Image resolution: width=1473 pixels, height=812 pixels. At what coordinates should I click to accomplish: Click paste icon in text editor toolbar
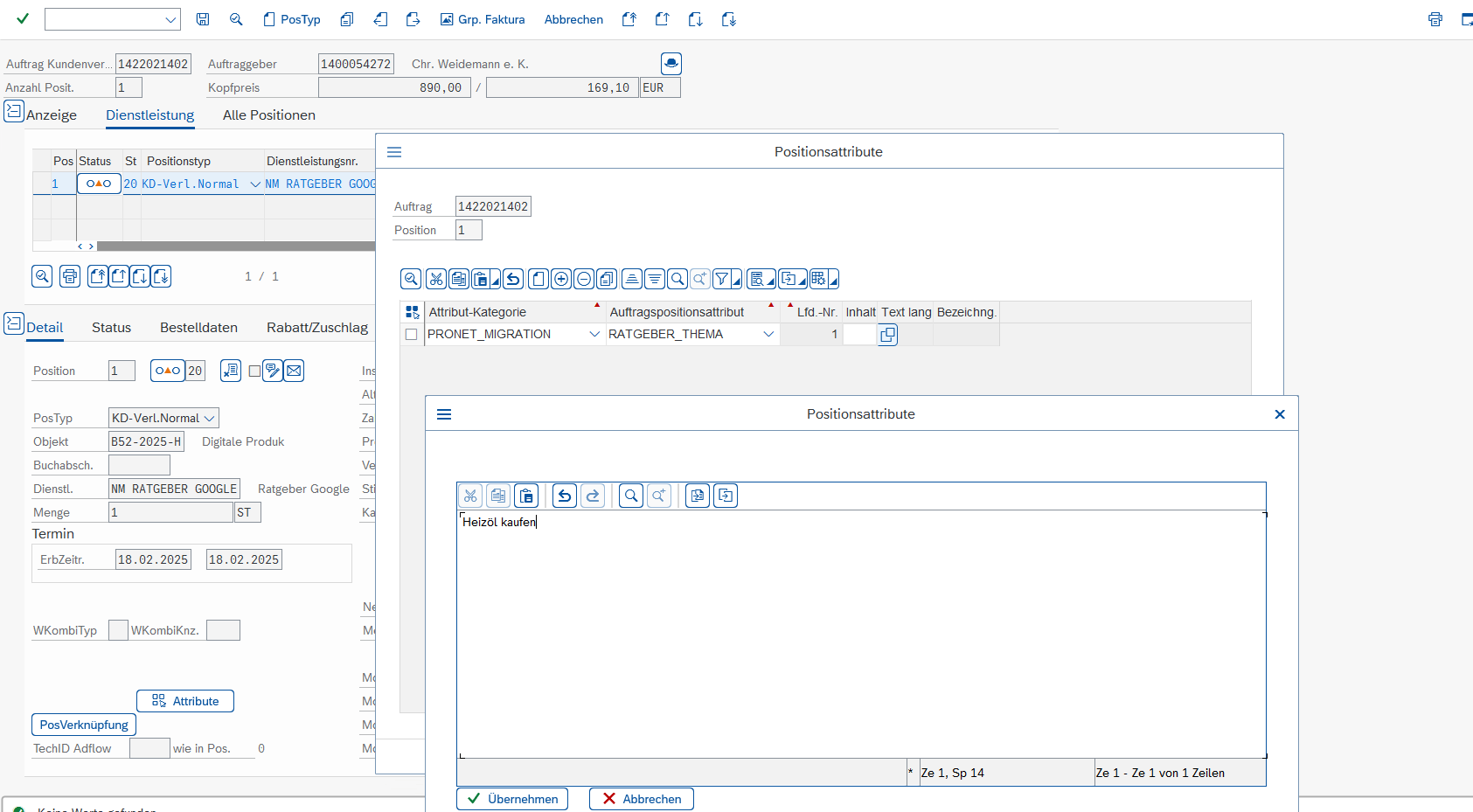[x=526, y=496]
